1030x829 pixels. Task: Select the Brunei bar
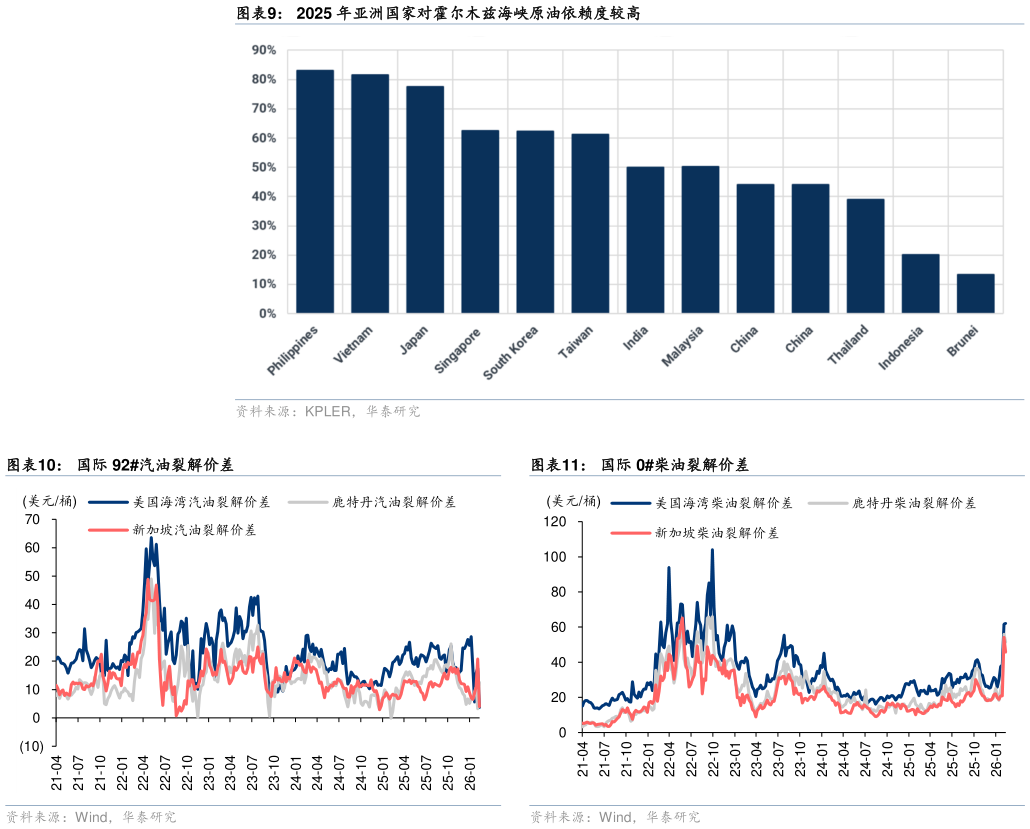(975, 293)
